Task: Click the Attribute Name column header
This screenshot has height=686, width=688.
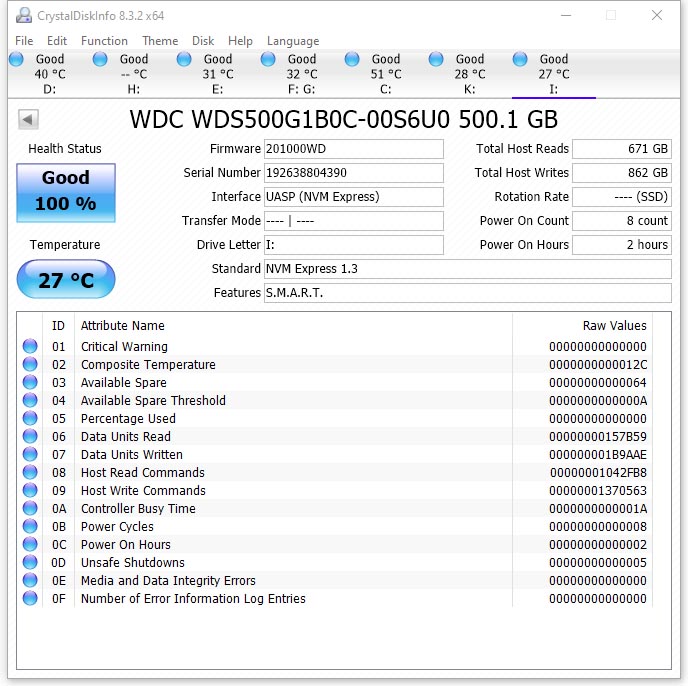Action: (122, 326)
